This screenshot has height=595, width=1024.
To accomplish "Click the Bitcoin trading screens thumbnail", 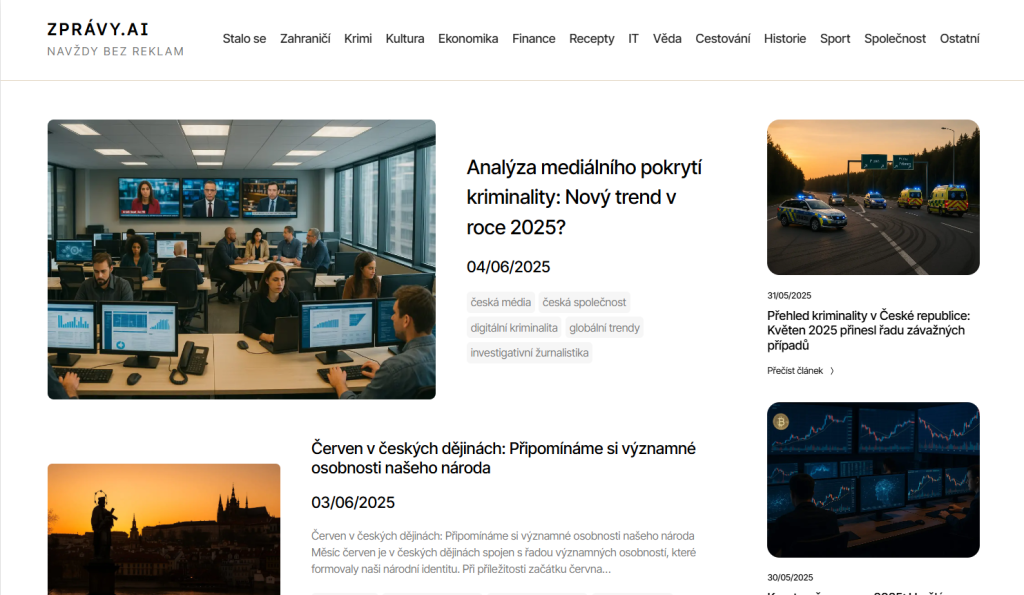I will tap(873, 479).
